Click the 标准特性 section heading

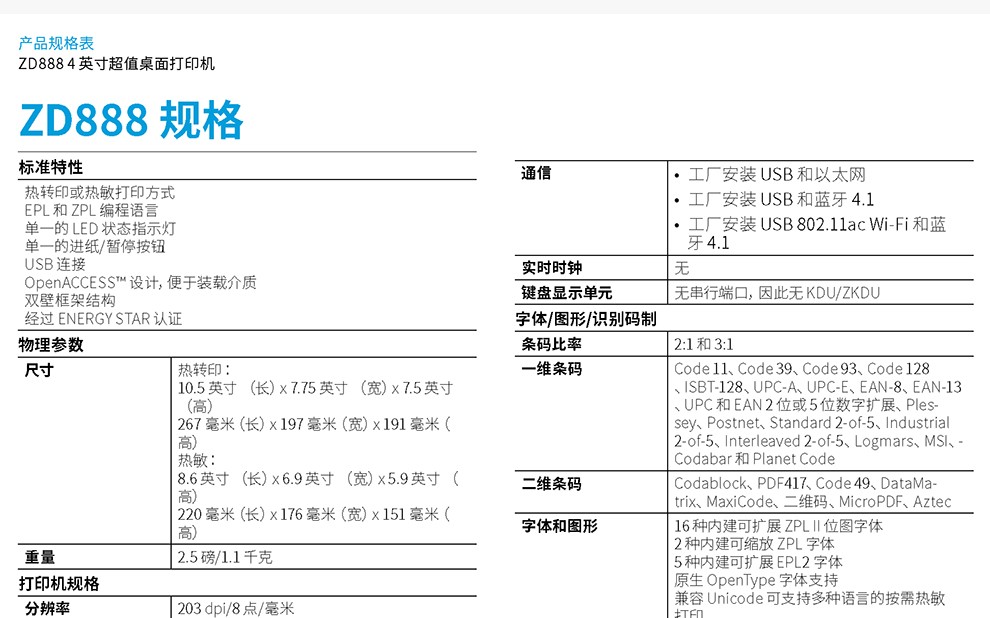(x=51, y=167)
